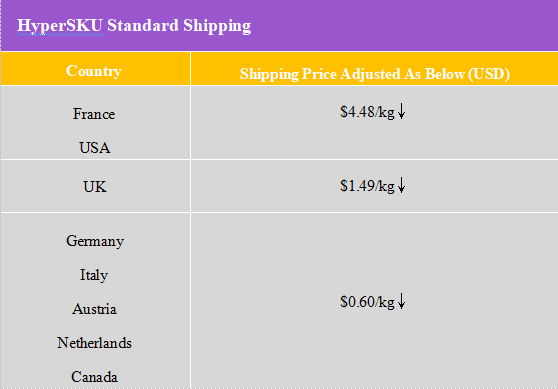Click the Netherlands country entry

coord(94,343)
